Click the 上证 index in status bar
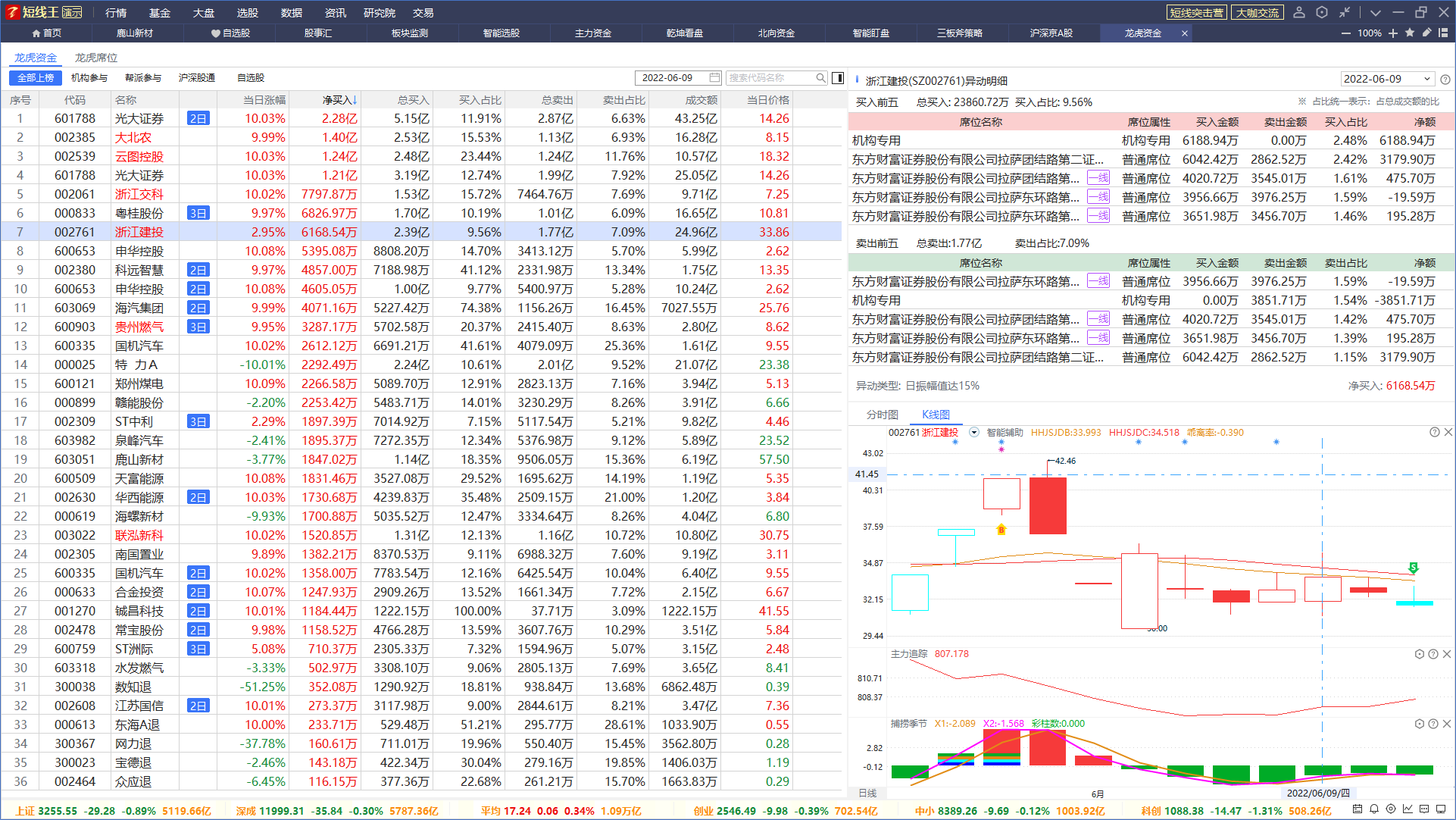 (114, 810)
